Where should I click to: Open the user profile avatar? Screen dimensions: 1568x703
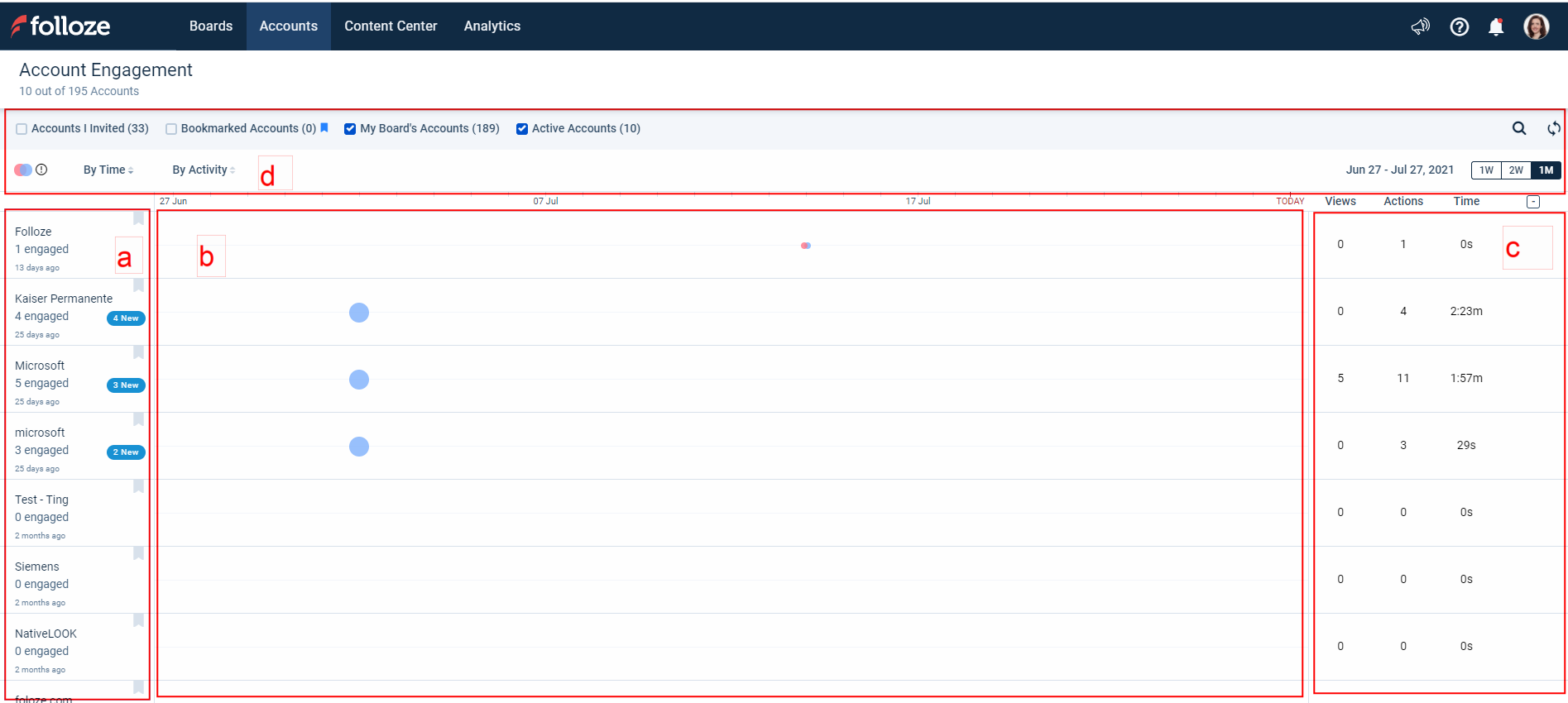tap(1537, 26)
